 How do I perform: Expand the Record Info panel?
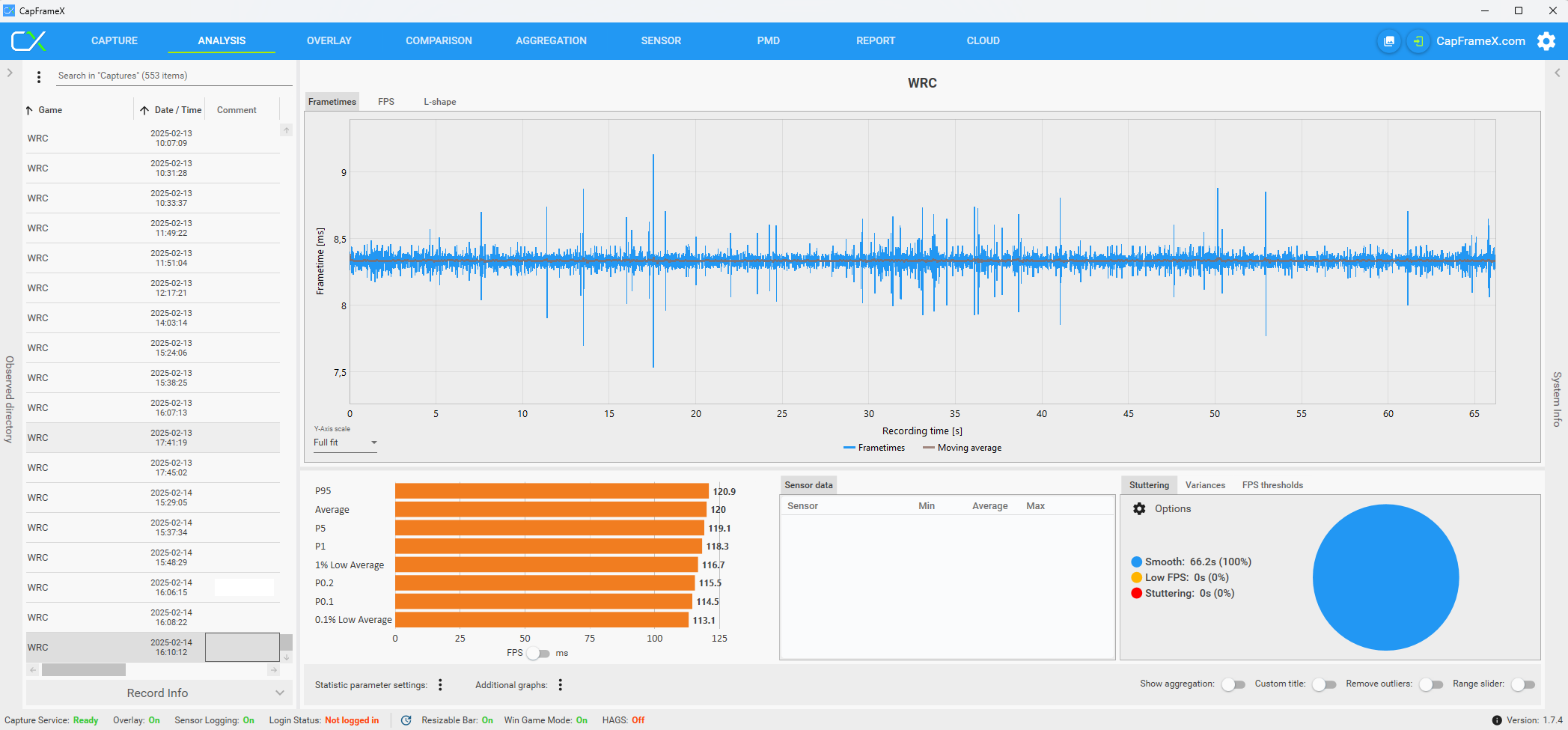pyautogui.click(x=158, y=693)
